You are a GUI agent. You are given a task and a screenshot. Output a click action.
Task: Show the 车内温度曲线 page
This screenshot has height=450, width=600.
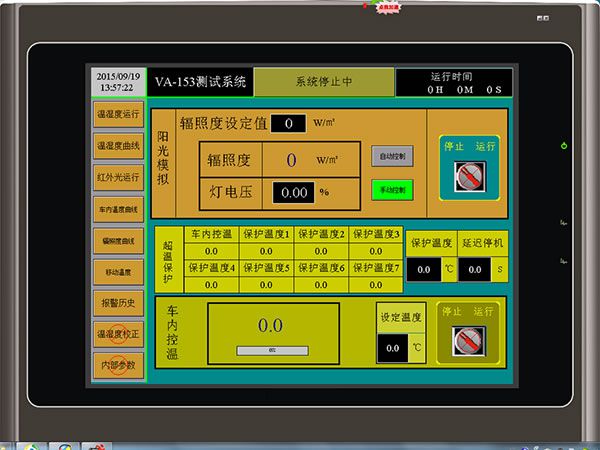coord(119,209)
